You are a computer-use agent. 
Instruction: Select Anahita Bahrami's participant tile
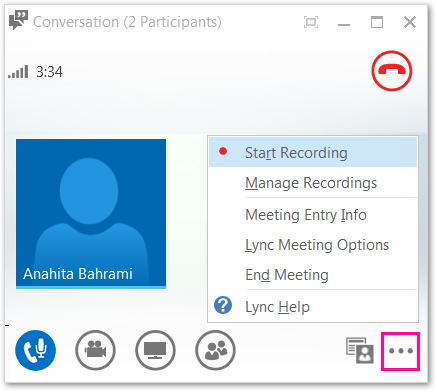click(x=91, y=214)
